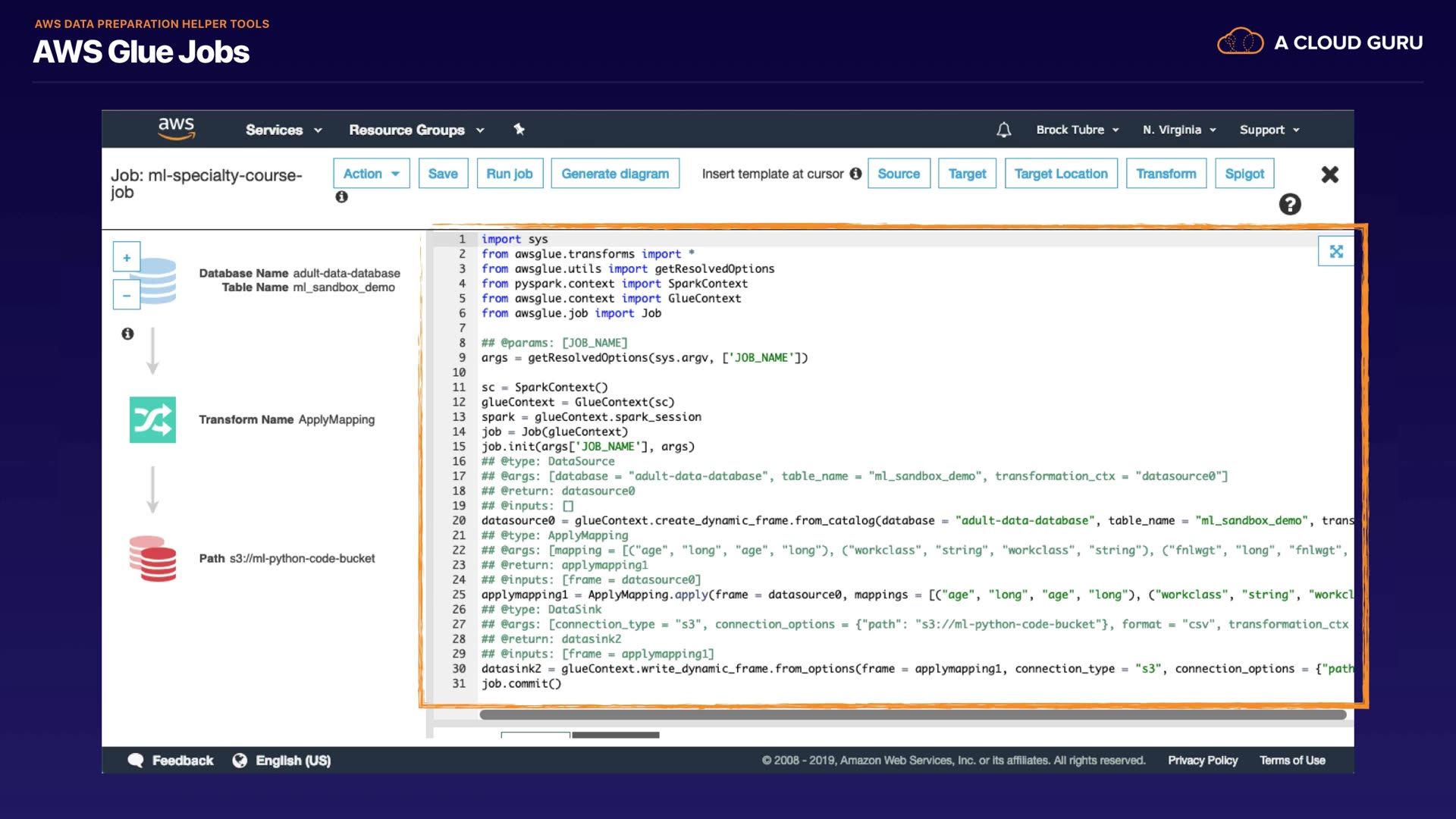Select the S3 target bucket node icon
This screenshot has width=1456, height=819.
click(152, 559)
